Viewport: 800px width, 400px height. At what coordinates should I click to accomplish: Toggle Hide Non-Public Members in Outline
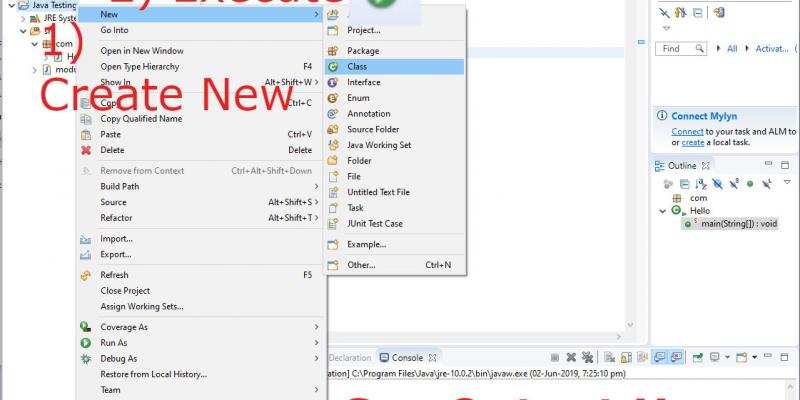click(x=750, y=184)
